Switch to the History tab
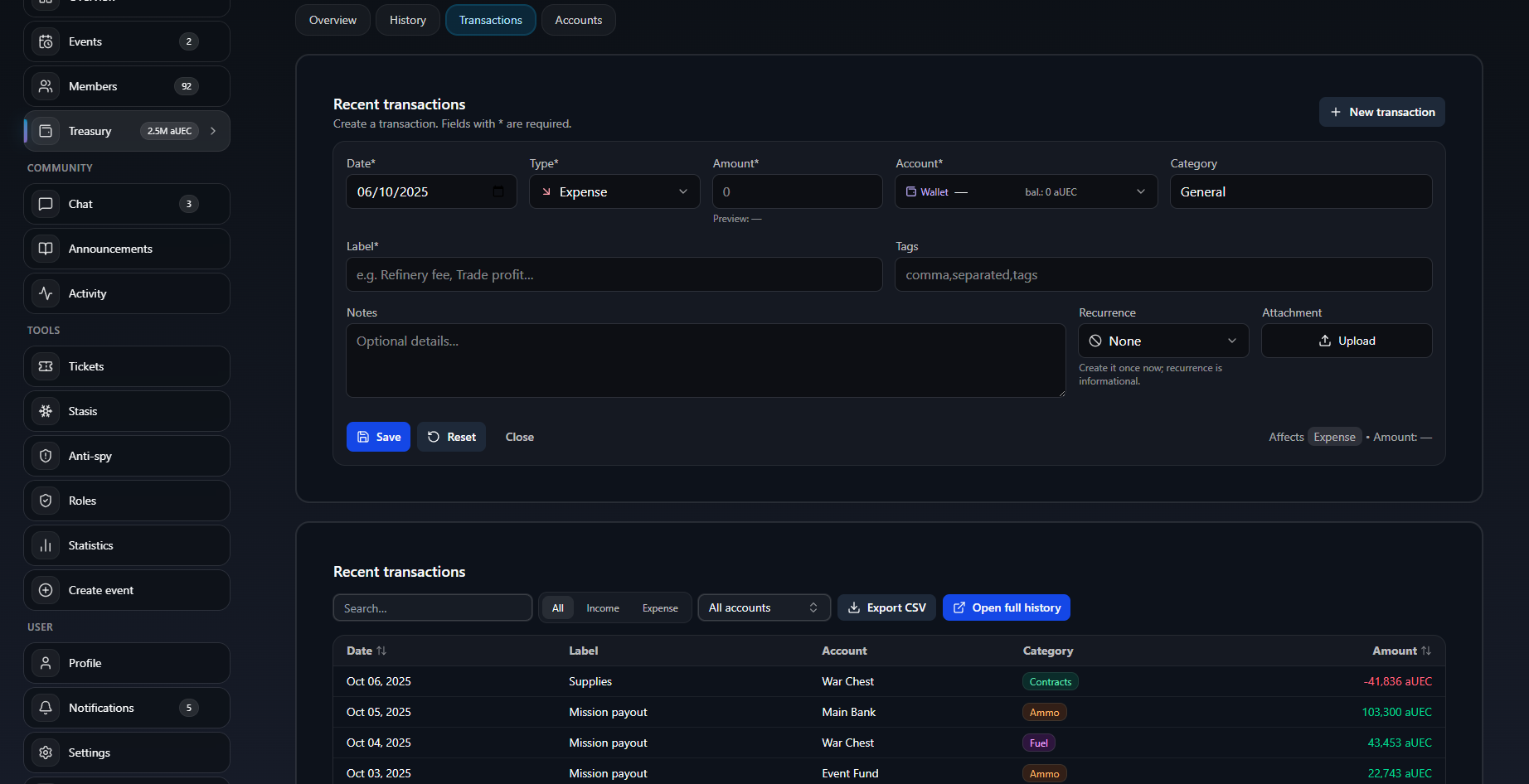1529x784 pixels. tap(408, 20)
